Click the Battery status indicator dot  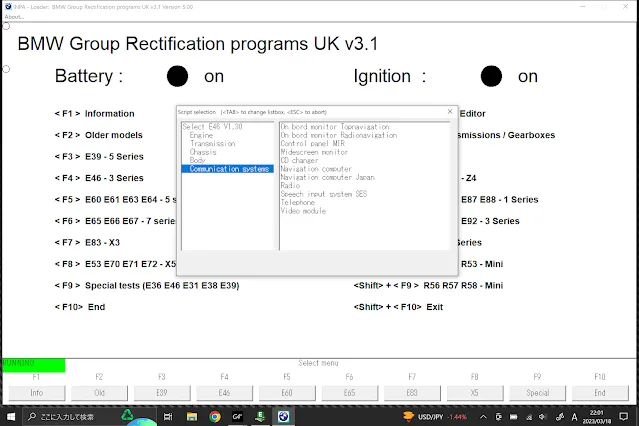(x=177, y=76)
